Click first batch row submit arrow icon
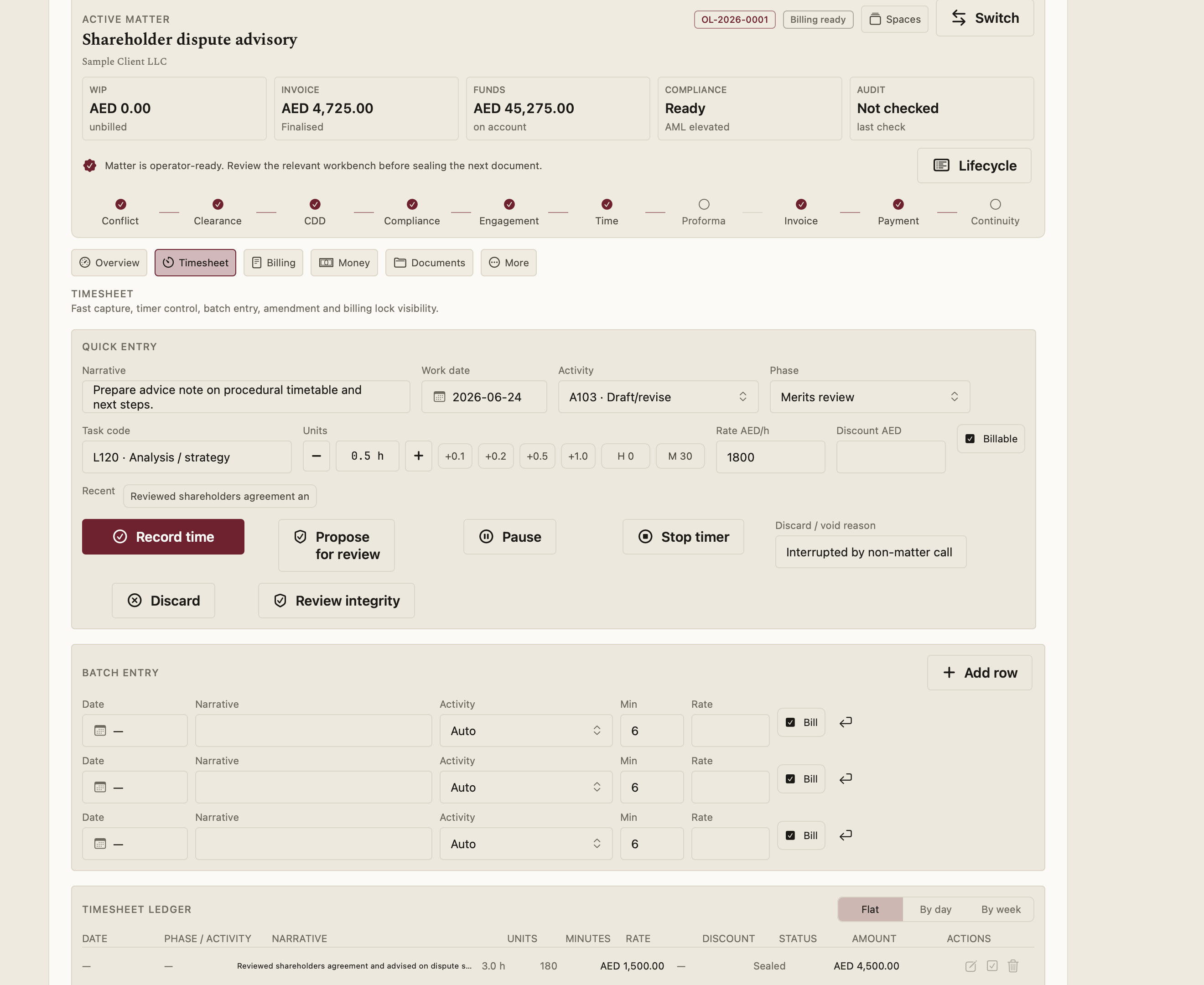 click(846, 722)
